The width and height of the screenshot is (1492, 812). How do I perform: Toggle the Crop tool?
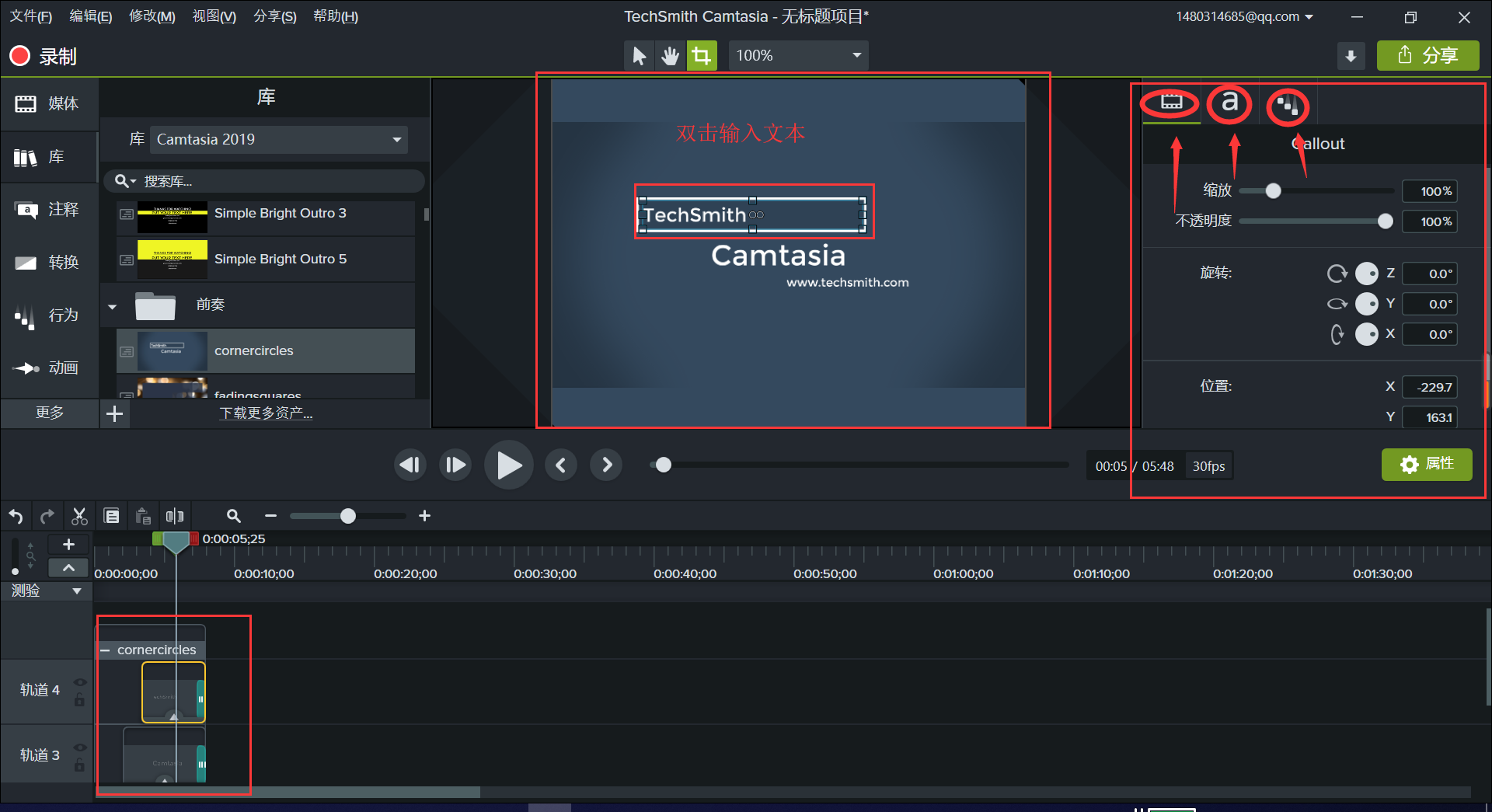702,56
